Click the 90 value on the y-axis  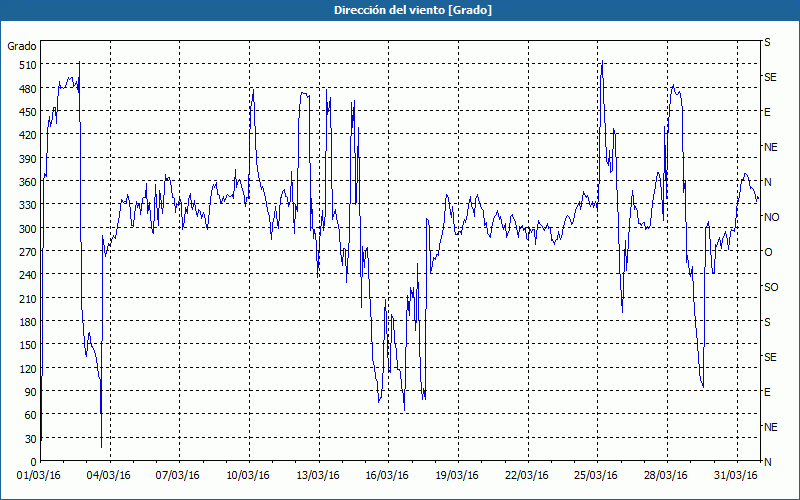point(31,392)
